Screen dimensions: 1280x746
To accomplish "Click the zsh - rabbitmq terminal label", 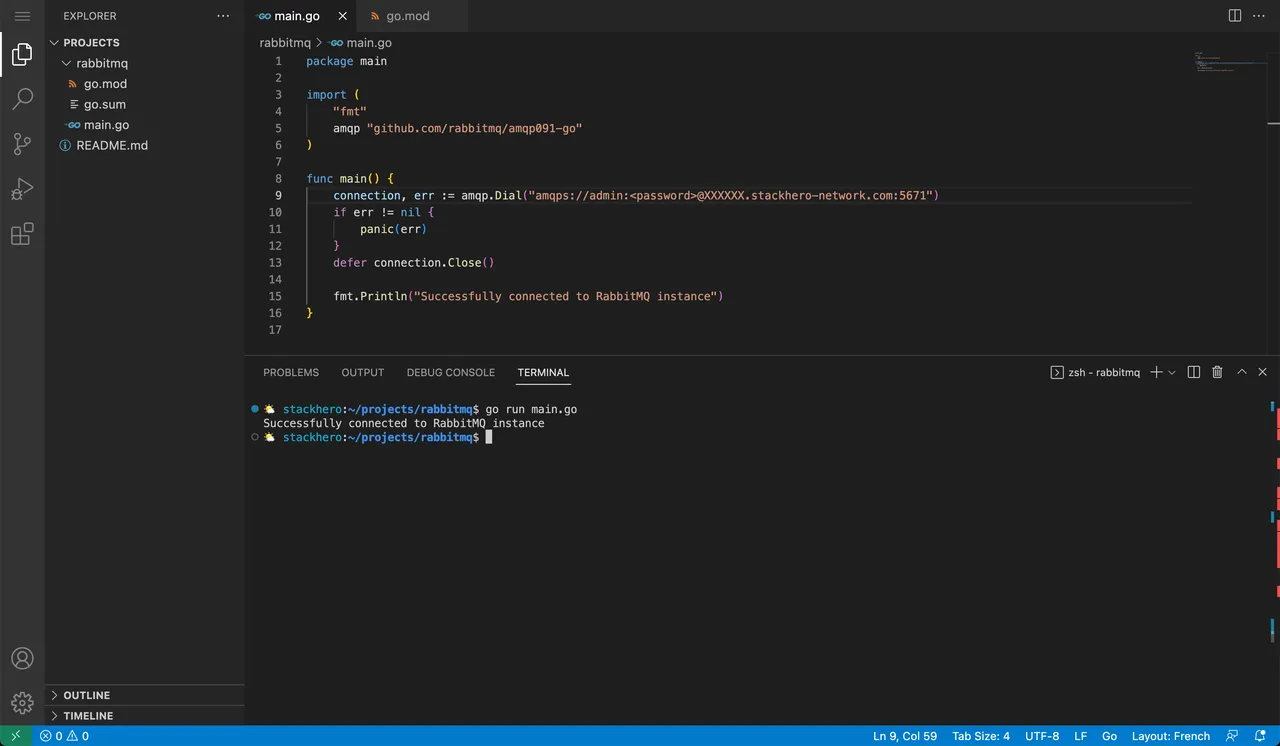I will coord(1095,372).
